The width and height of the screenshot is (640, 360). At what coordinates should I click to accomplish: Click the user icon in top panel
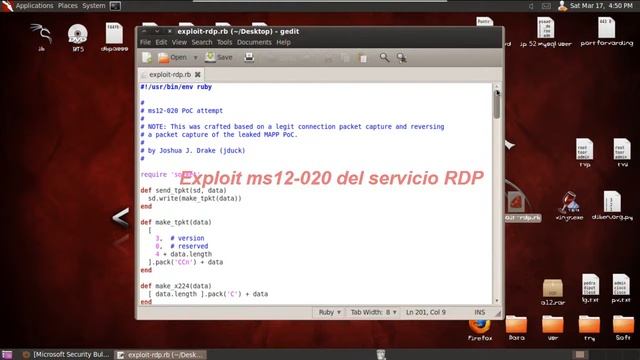pos(562,6)
